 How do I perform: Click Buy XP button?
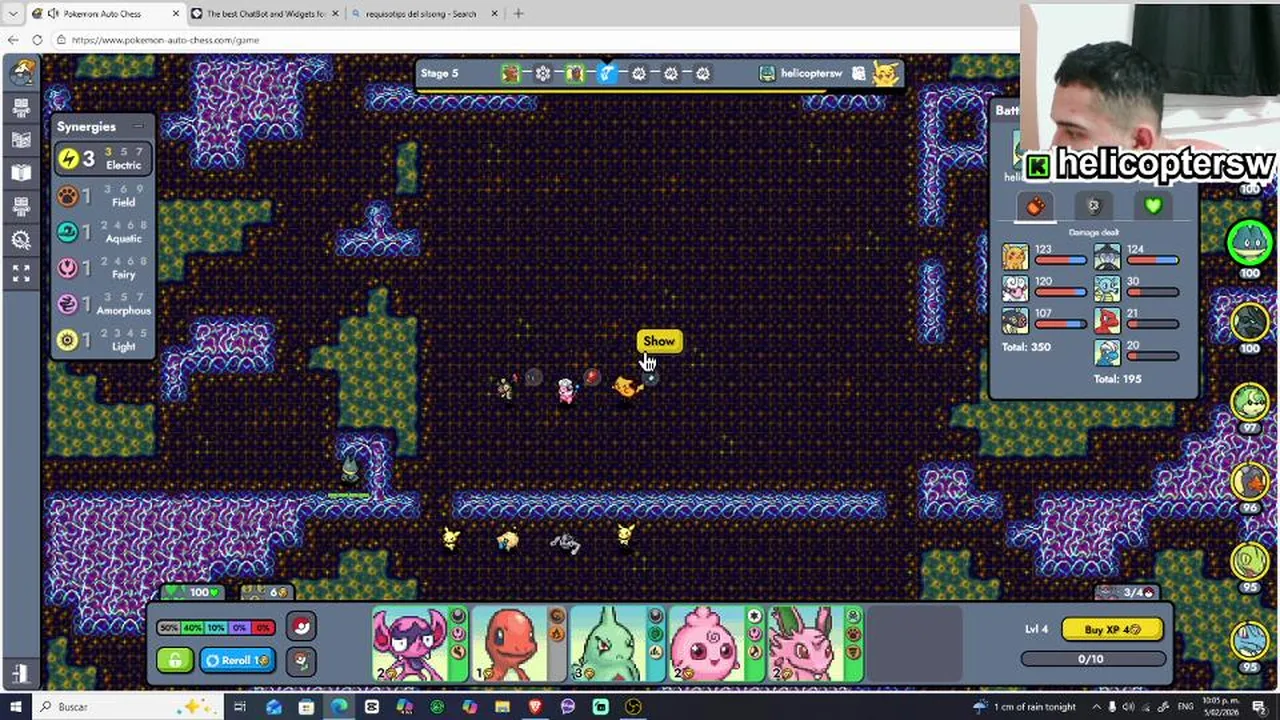(1112, 629)
